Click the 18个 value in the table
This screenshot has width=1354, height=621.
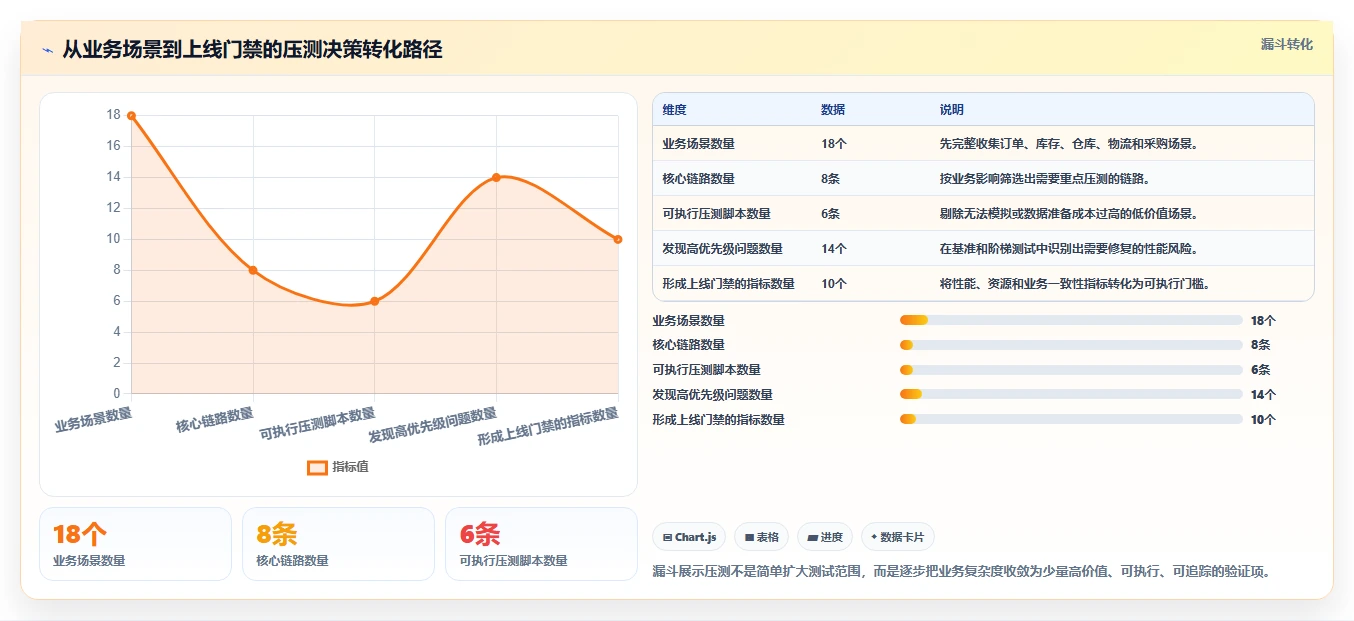click(x=834, y=144)
